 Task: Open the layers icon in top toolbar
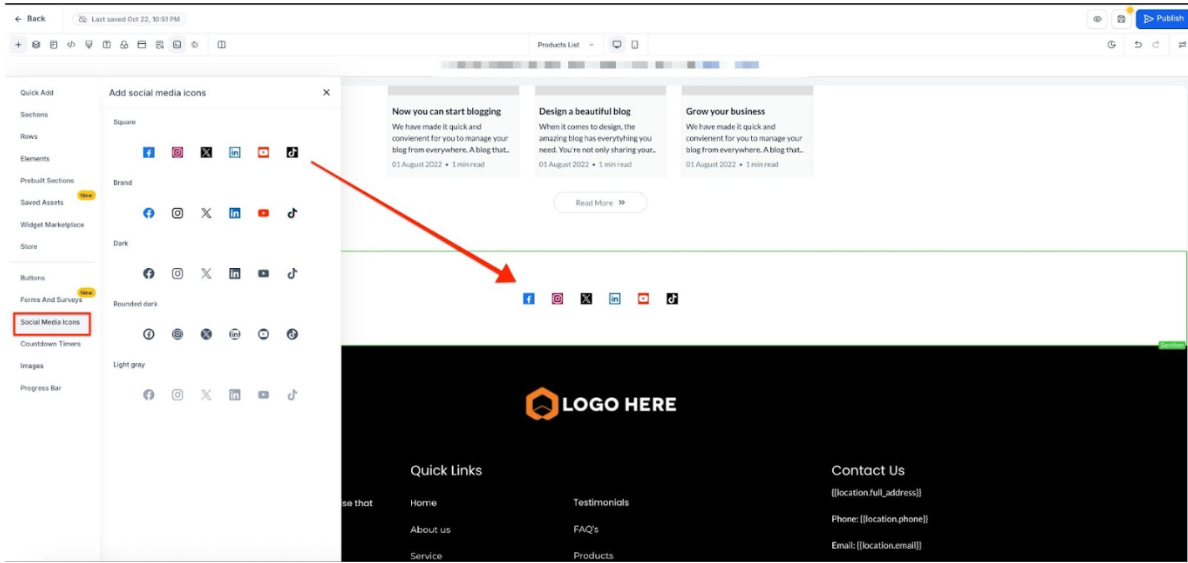36,45
